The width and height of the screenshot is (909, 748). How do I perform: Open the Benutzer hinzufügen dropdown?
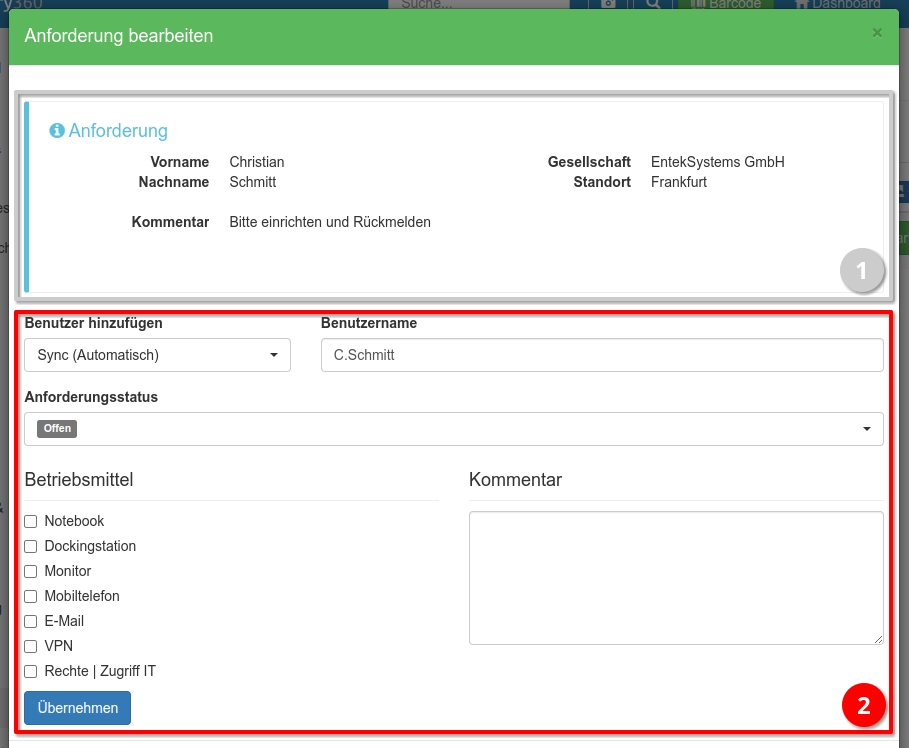157,355
